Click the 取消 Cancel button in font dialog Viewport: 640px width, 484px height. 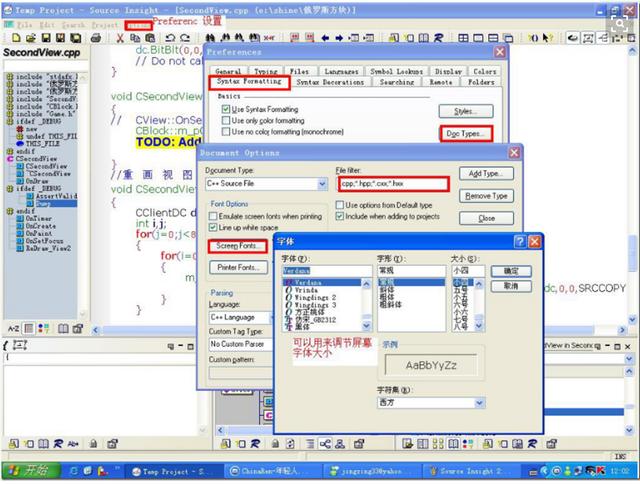(511, 286)
